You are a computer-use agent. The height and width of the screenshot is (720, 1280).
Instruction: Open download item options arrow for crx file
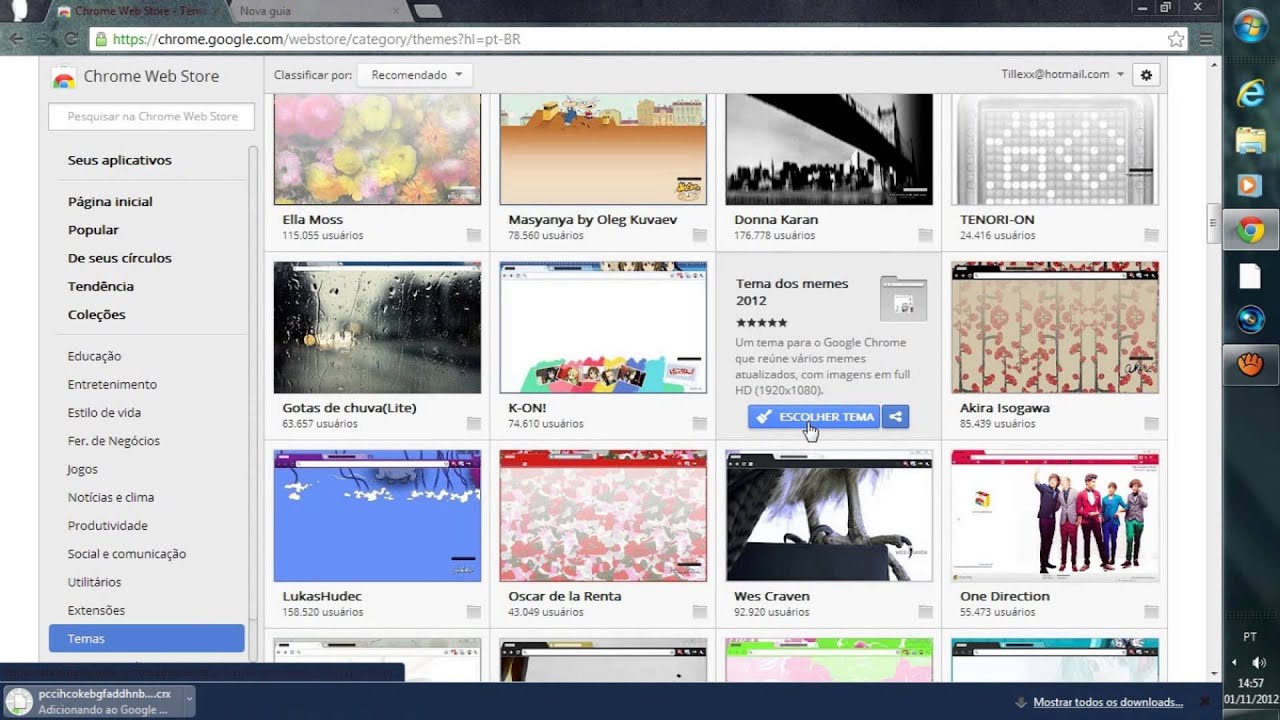(188, 701)
